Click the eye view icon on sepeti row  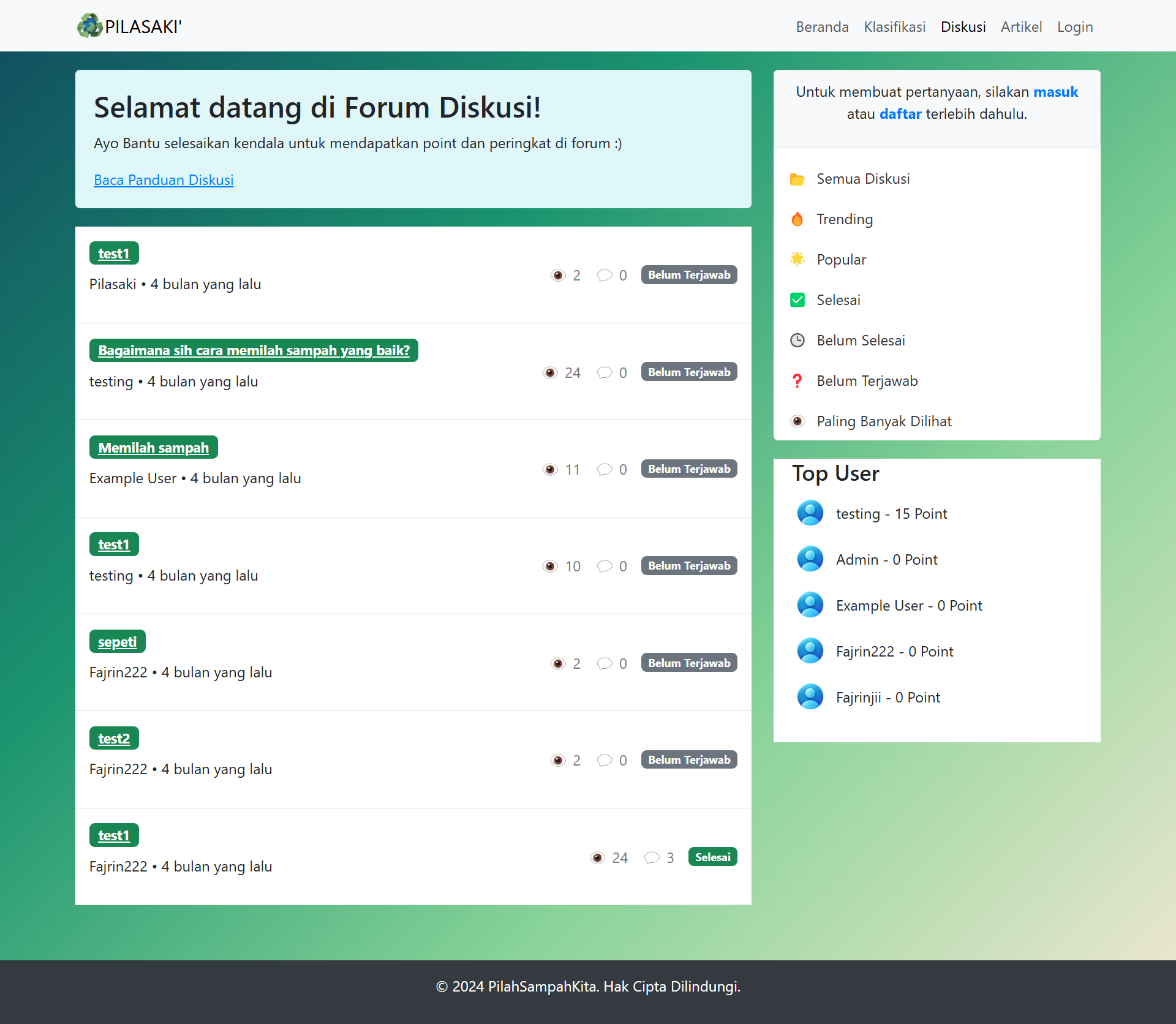tap(557, 663)
